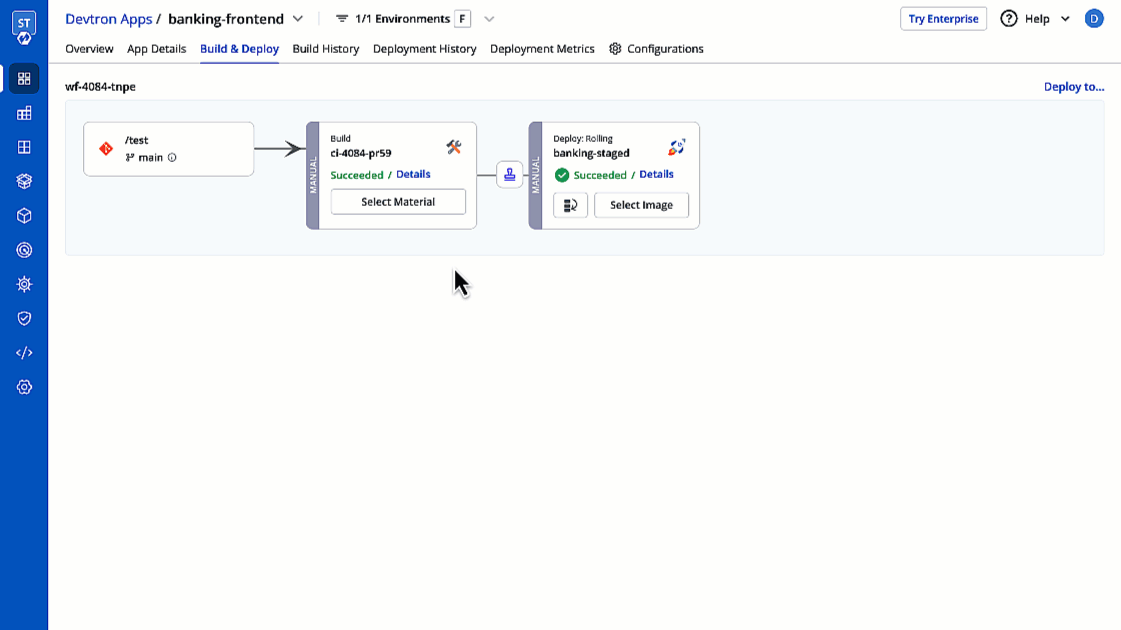
Task: Select the Resource Browser cube icon
Action: [x=23, y=215]
